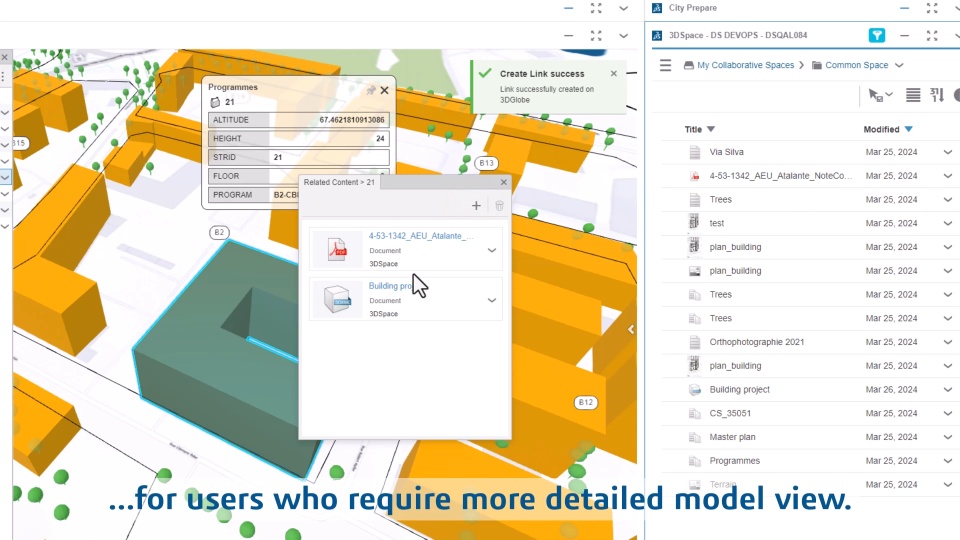Open the hamburger menu in 3DSpace panel
960x540 pixels.
666,65
